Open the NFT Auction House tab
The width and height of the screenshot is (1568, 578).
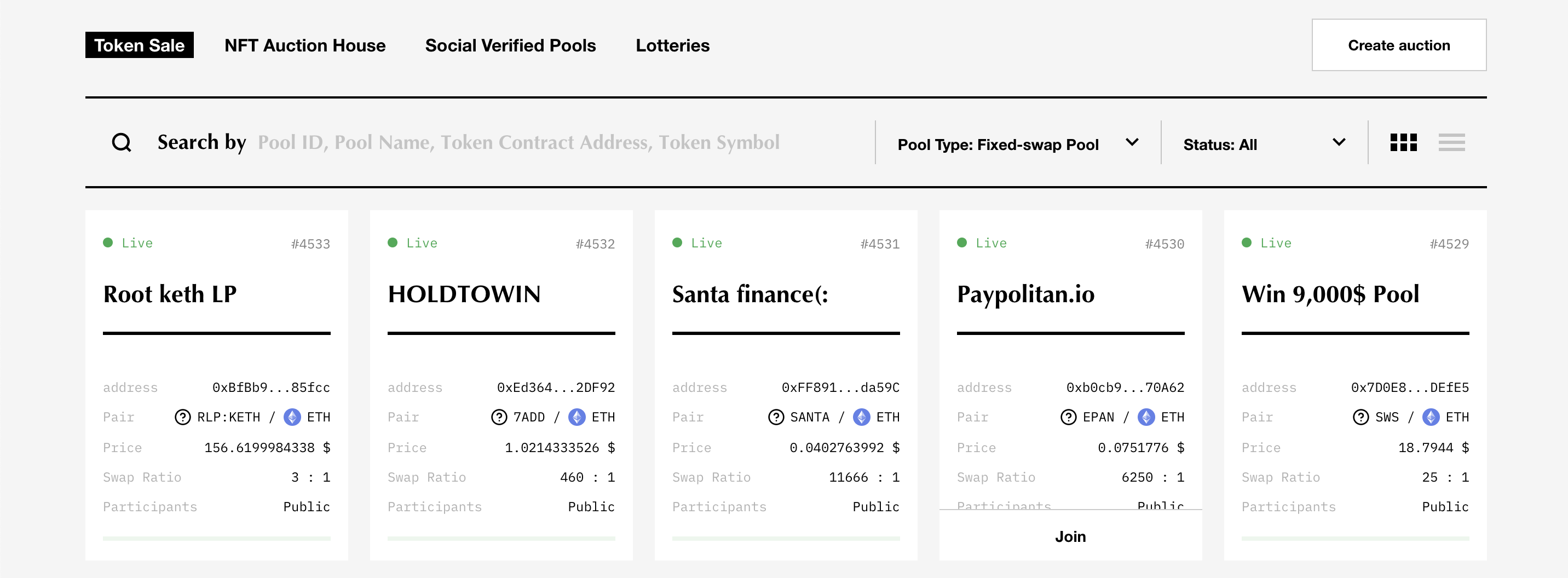305,45
